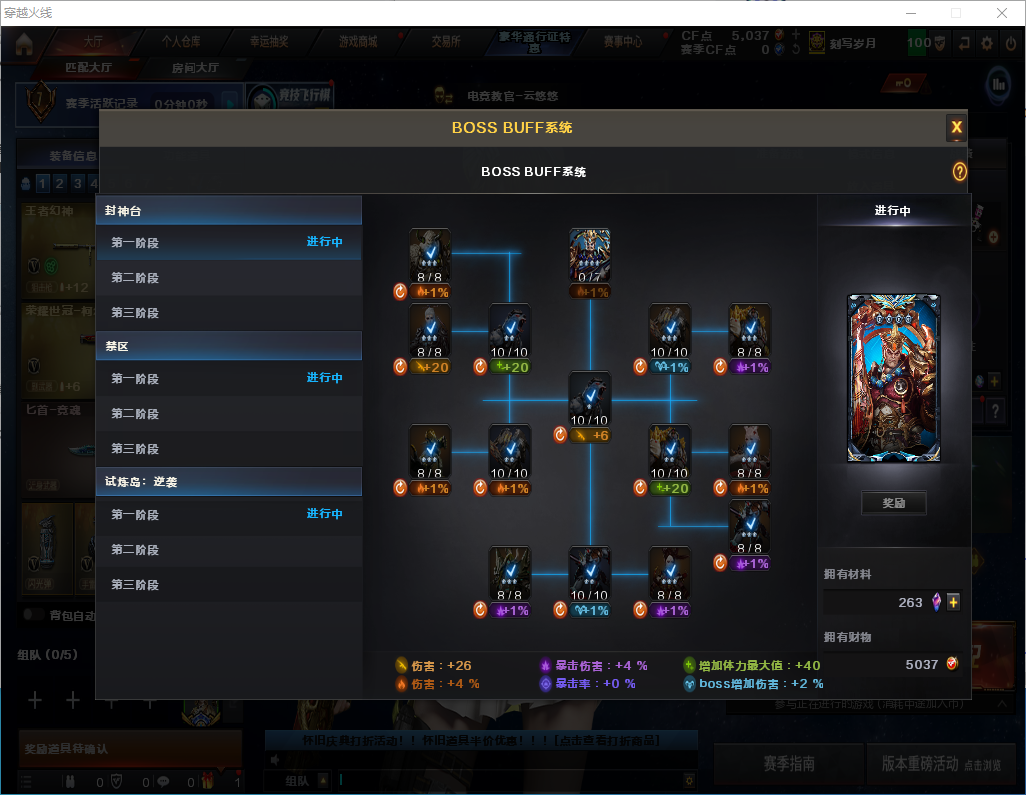Expand the 禁区 category header

[229, 345]
